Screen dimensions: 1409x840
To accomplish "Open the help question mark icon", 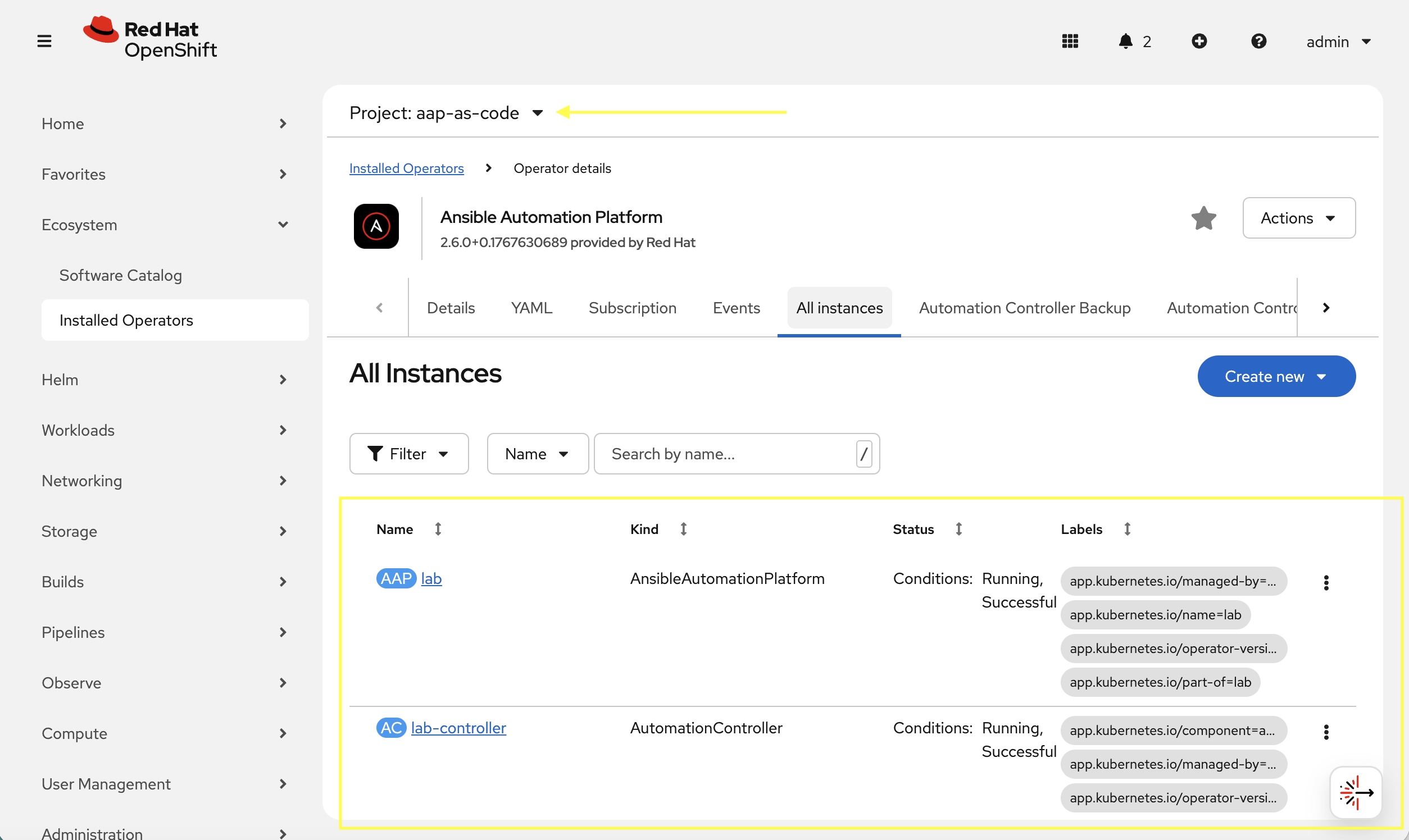I will (1258, 41).
